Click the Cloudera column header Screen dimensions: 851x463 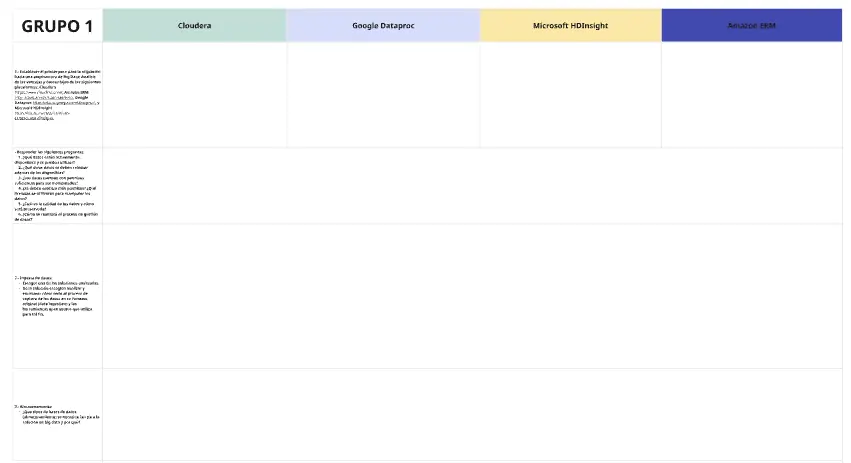pos(194,26)
